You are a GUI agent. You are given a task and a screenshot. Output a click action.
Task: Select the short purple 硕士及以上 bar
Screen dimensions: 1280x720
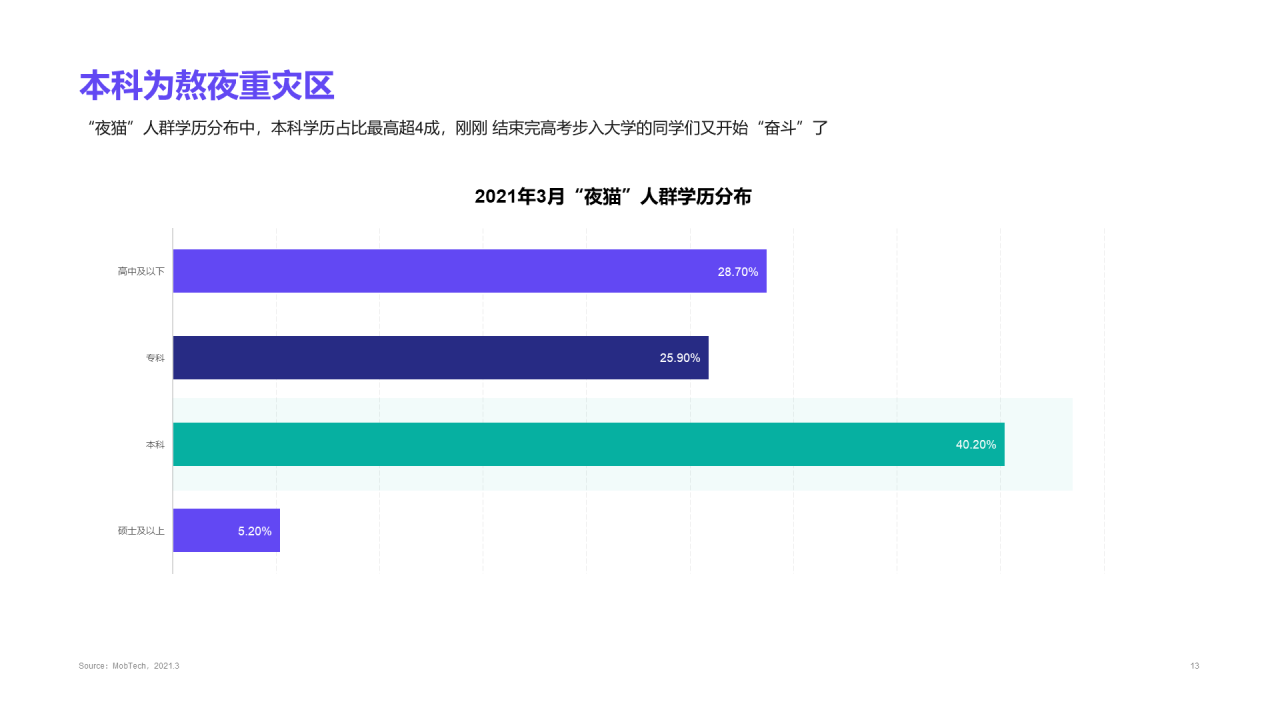(227, 531)
